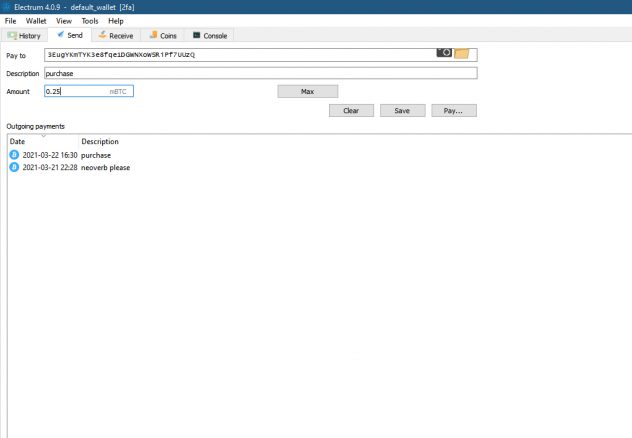The height and width of the screenshot is (438, 632).
Task: Click the folder open-file icon in Pay to
Action: [x=462, y=54]
